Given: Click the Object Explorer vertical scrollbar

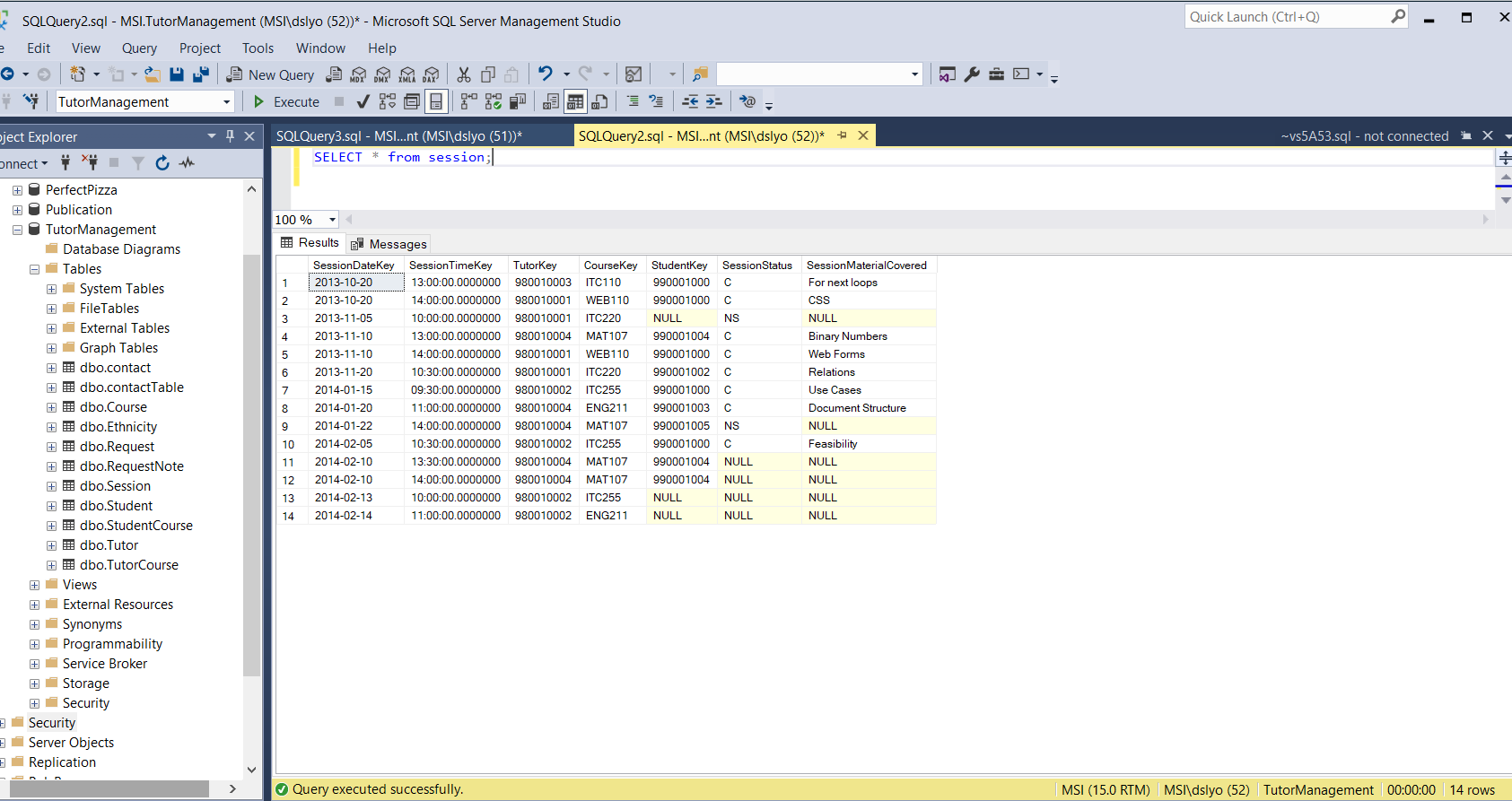Looking at the screenshot, I should (x=251, y=448).
